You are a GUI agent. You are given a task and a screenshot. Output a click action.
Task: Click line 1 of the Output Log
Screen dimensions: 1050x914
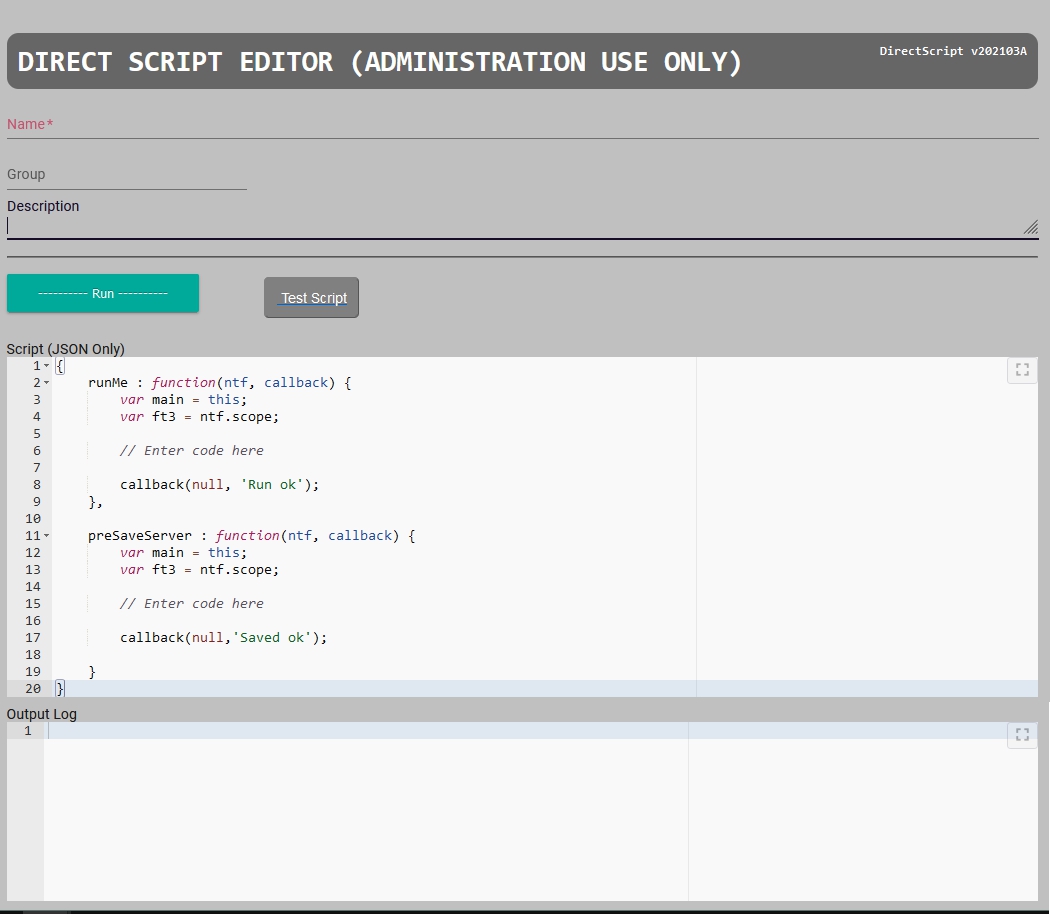tap(300, 731)
